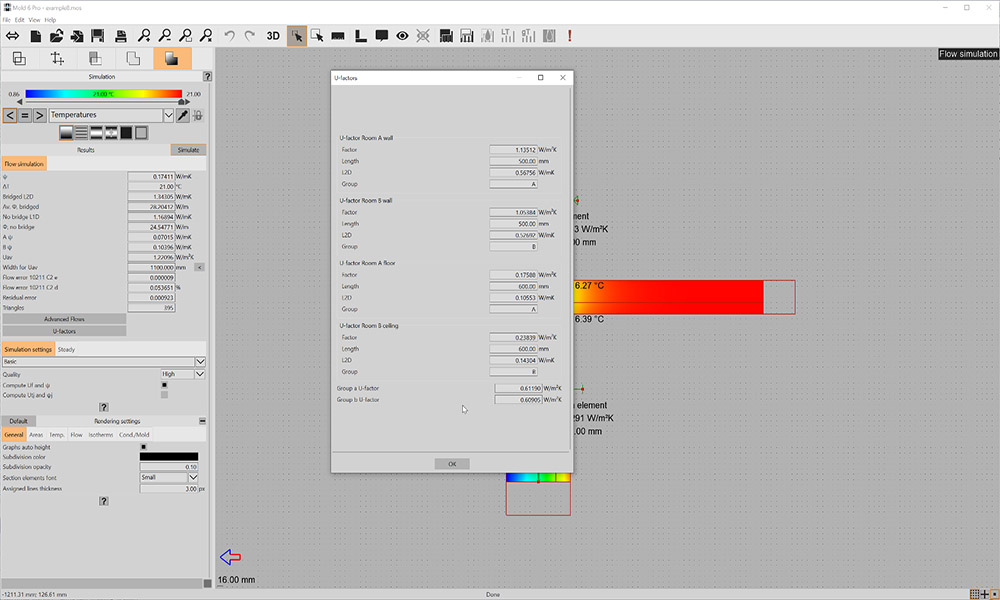Select the rectangle pointer selection tool
1000x600 pixels.
click(317, 36)
